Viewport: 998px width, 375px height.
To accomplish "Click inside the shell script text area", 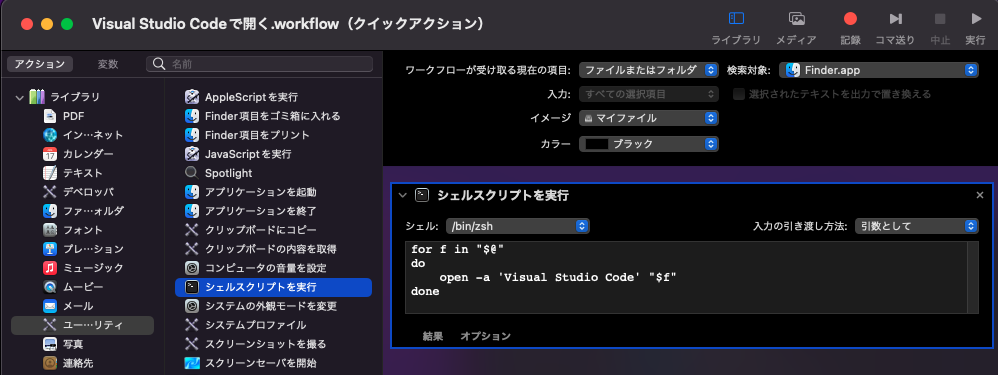I will [x=686, y=278].
